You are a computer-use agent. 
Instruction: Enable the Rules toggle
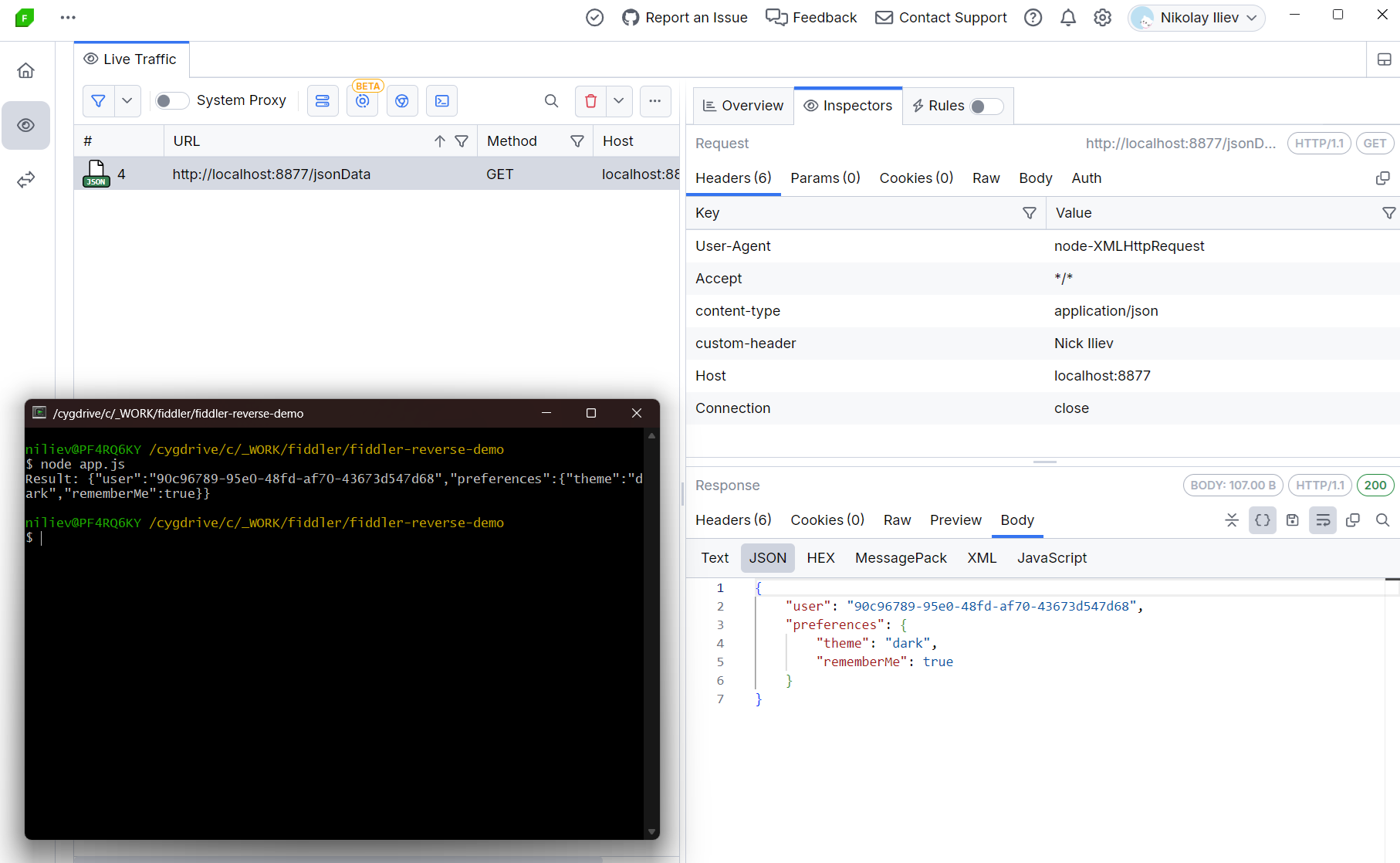pos(986,106)
